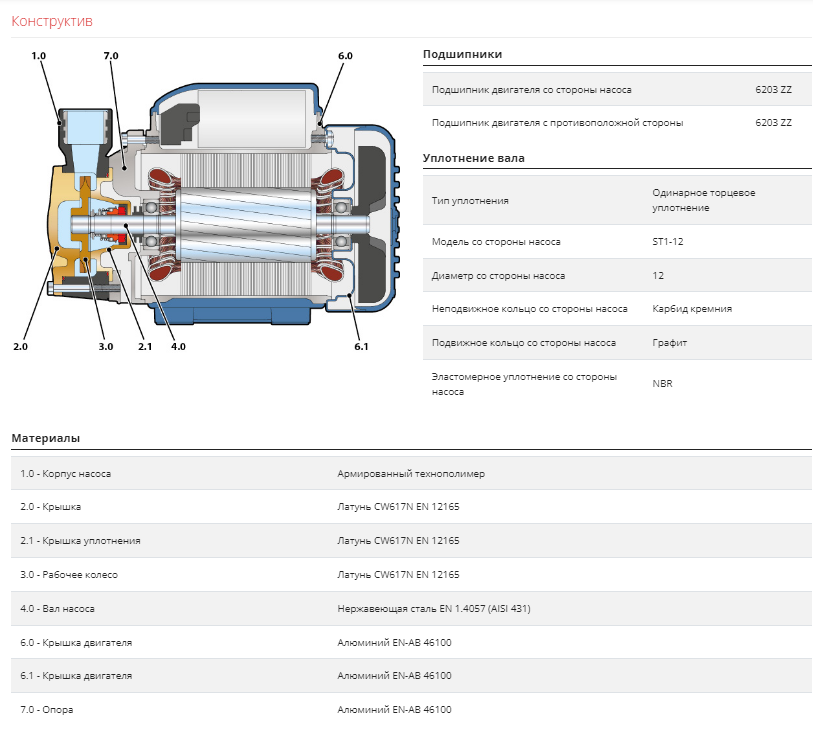Click the 3.0 callout label below the pump
The width and height of the screenshot is (813, 731).
[x=106, y=346]
